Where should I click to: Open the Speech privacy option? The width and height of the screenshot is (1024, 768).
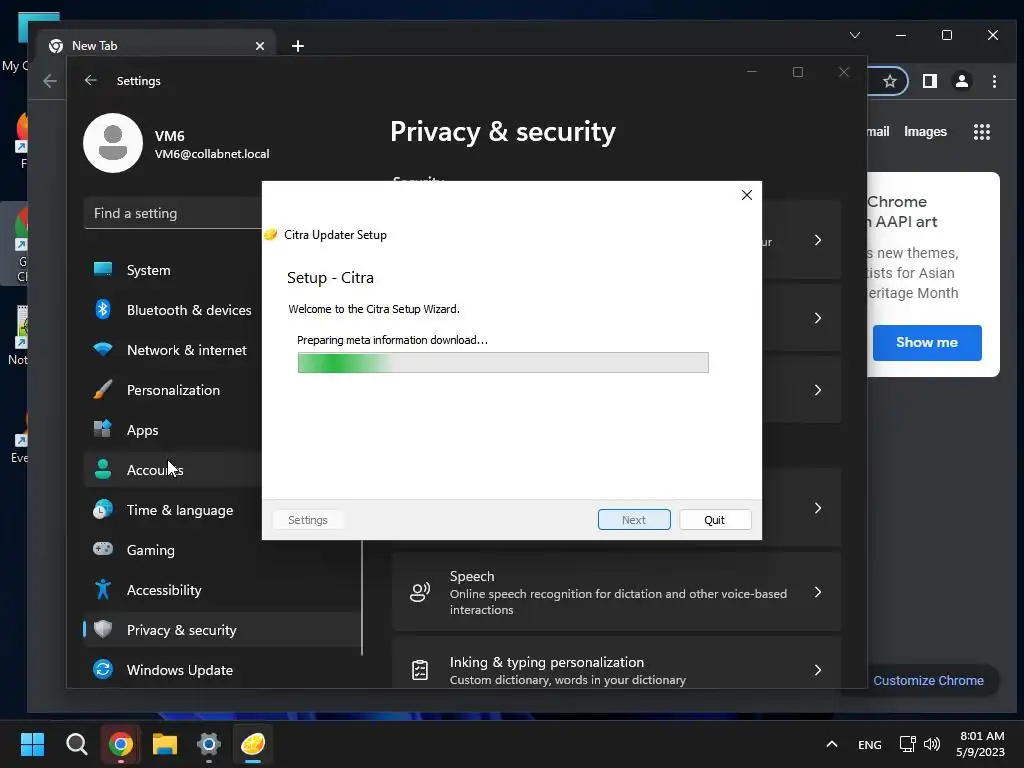click(x=616, y=592)
